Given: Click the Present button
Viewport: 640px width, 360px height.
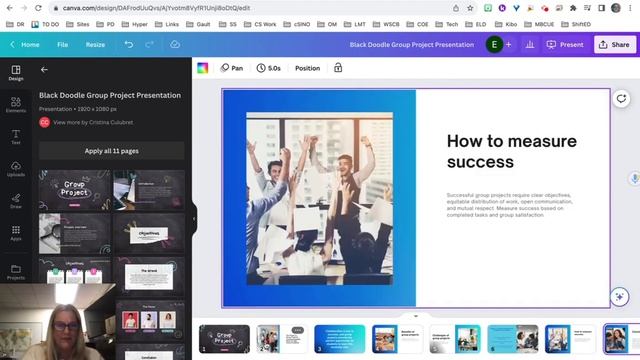Looking at the screenshot, I should click(x=565, y=44).
